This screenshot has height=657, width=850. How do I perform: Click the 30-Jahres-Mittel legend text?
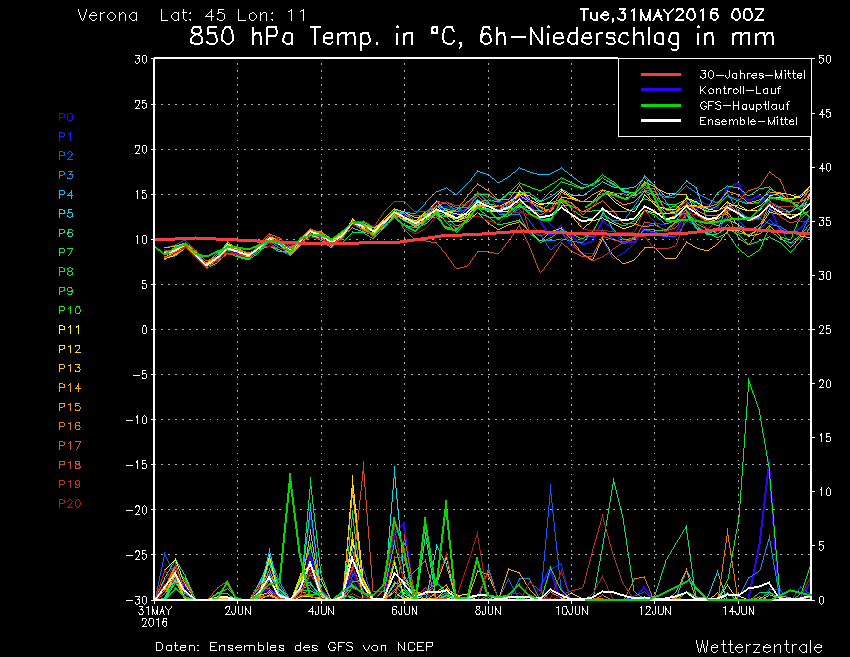point(752,75)
